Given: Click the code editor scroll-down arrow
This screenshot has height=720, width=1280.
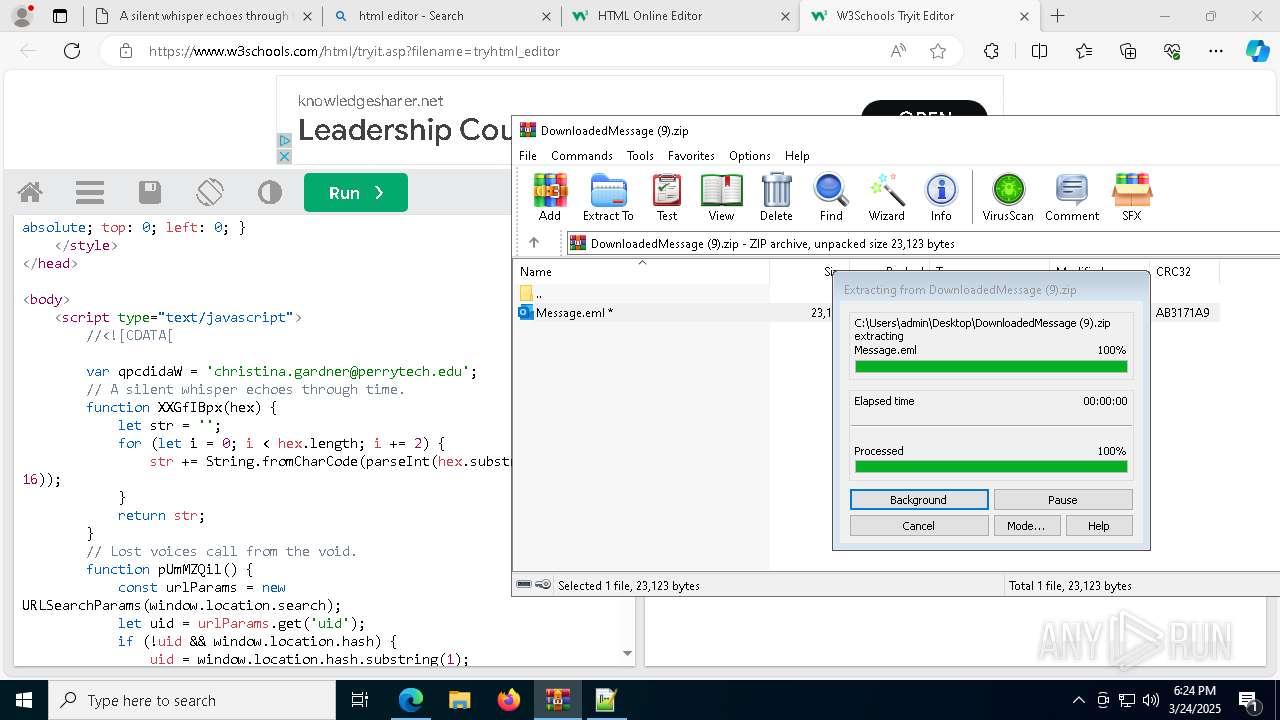Looking at the screenshot, I should (628, 654).
